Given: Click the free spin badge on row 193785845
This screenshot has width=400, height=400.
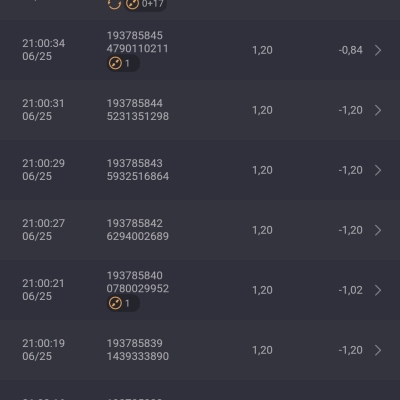Looking at the screenshot, I should (123, 63).
